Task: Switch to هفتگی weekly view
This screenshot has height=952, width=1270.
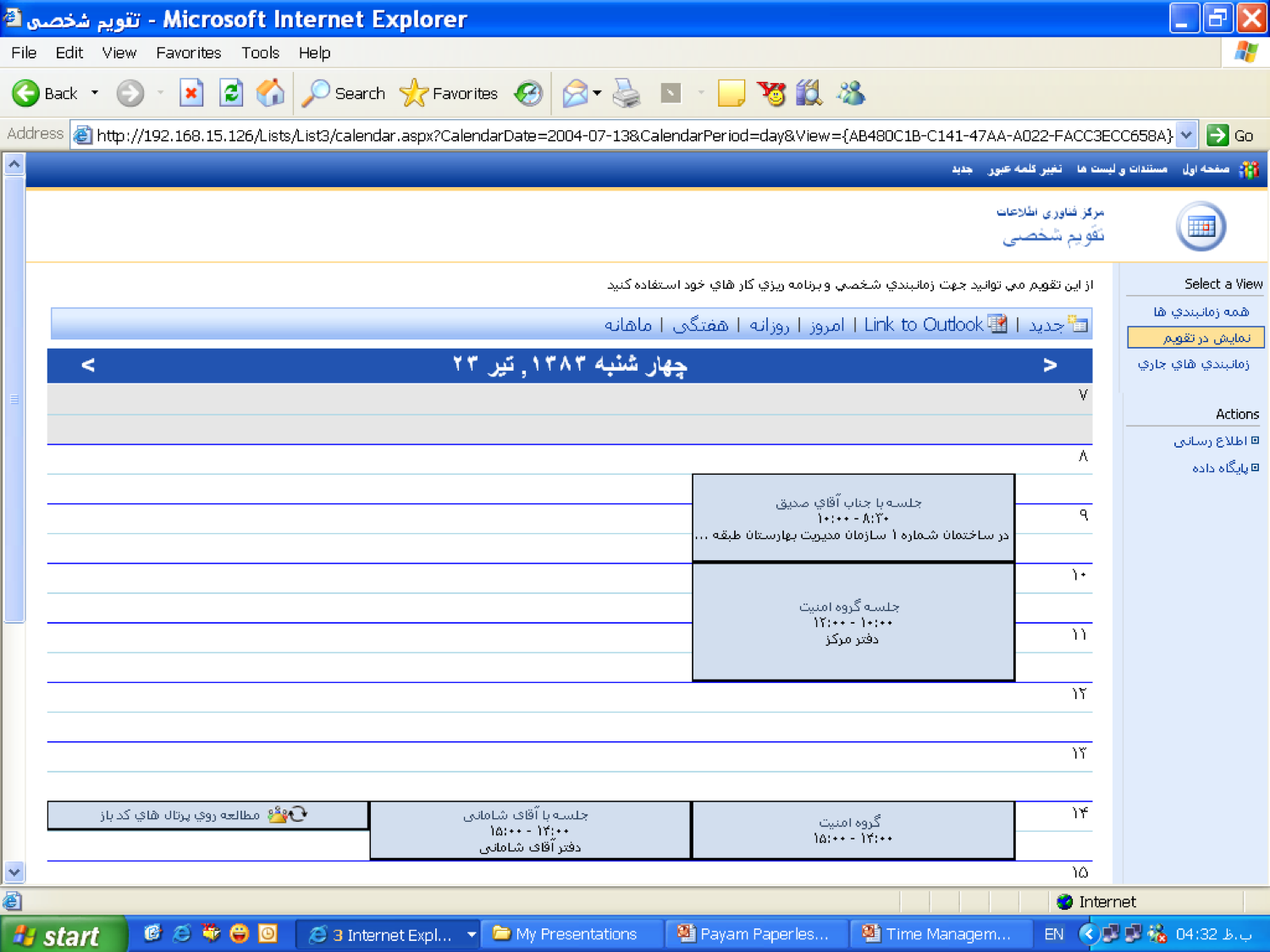Action: [x=700, y=325]
